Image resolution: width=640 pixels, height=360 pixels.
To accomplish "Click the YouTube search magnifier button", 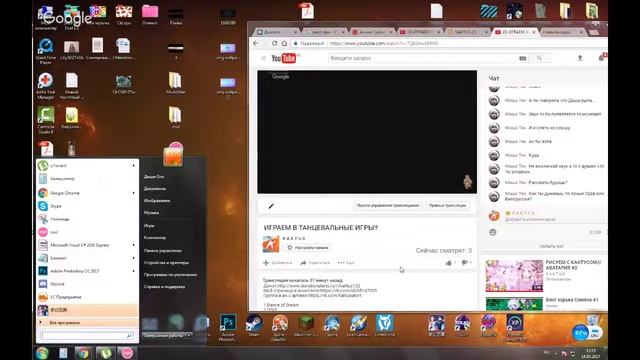I will [539, 58].
